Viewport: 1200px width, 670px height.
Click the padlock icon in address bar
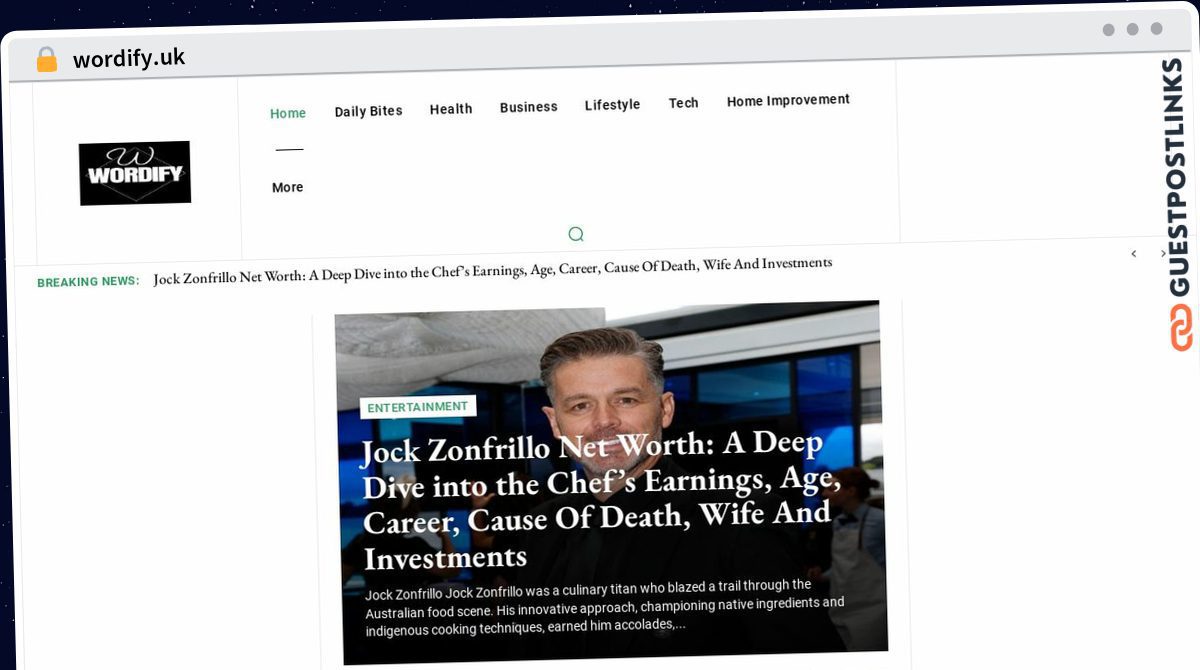tap(46, 60)
